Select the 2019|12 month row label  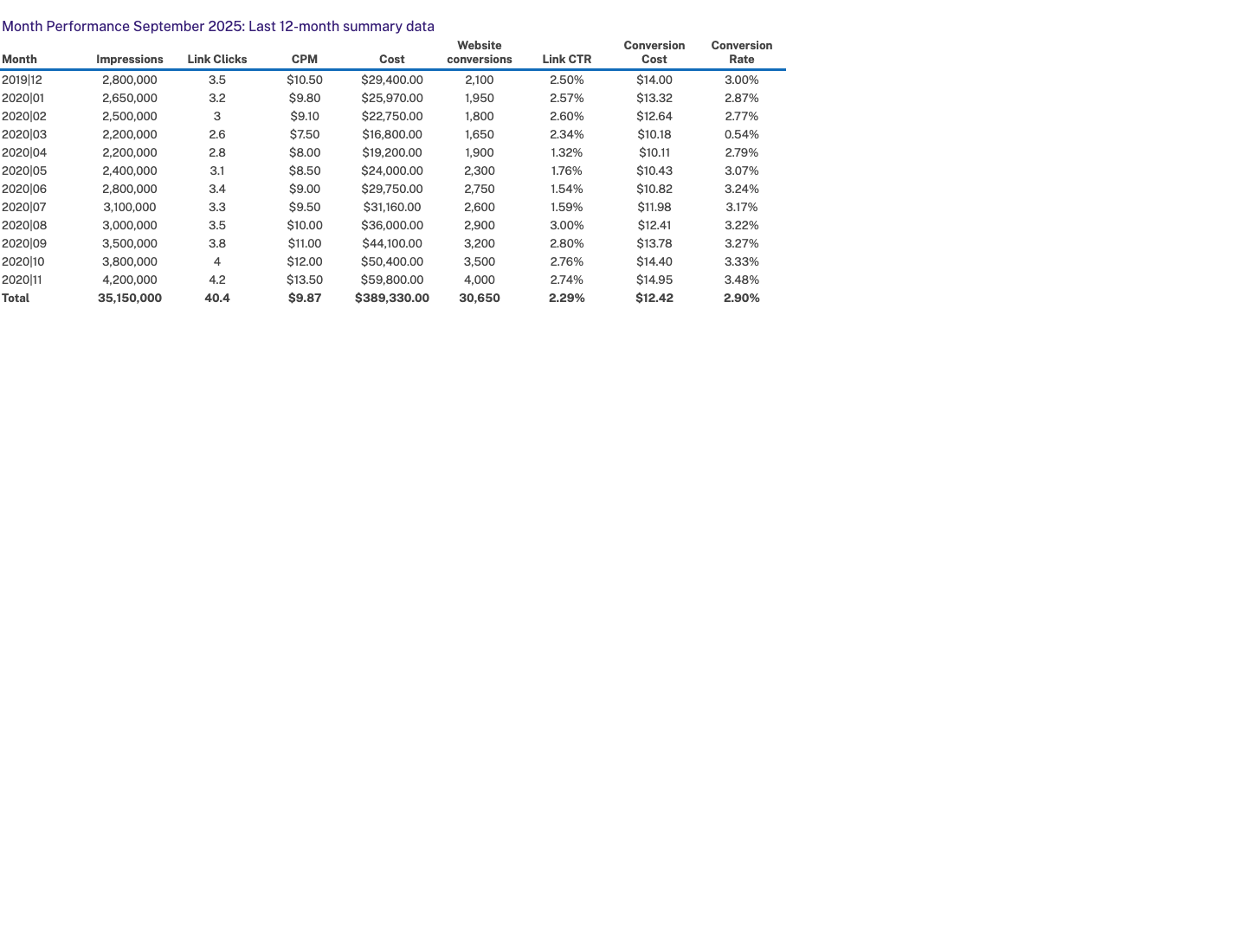23,80
